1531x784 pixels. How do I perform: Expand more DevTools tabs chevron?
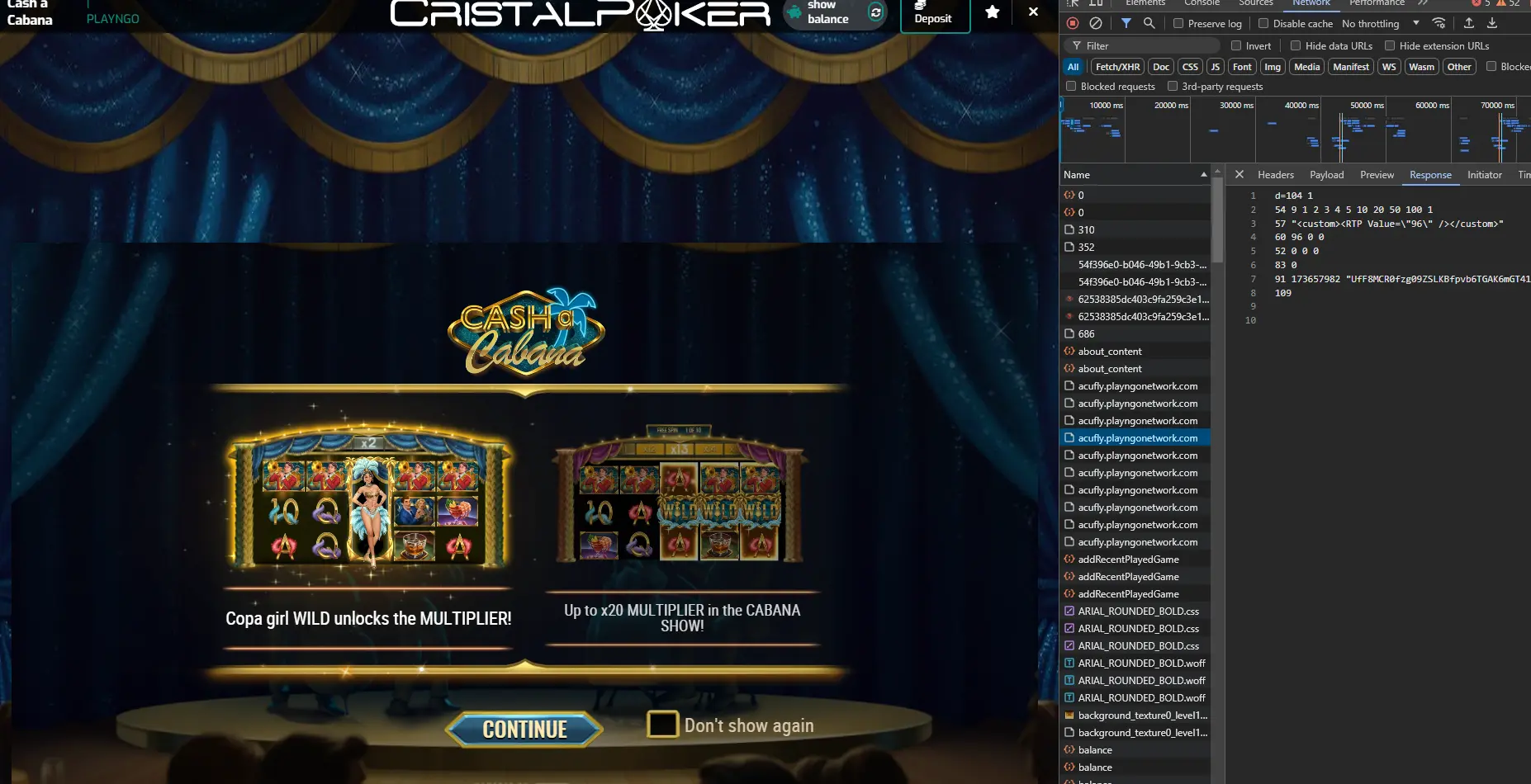[1423, 3]
